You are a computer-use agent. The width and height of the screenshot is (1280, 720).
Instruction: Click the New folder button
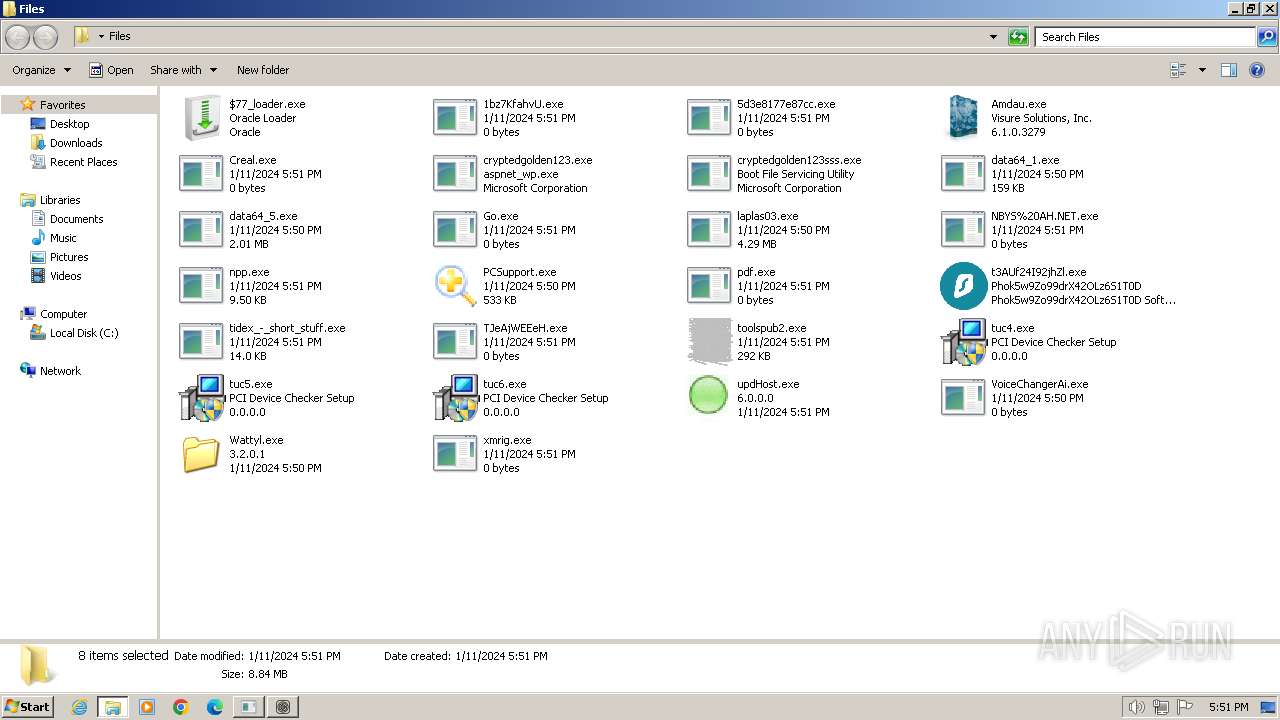[263, 70]
